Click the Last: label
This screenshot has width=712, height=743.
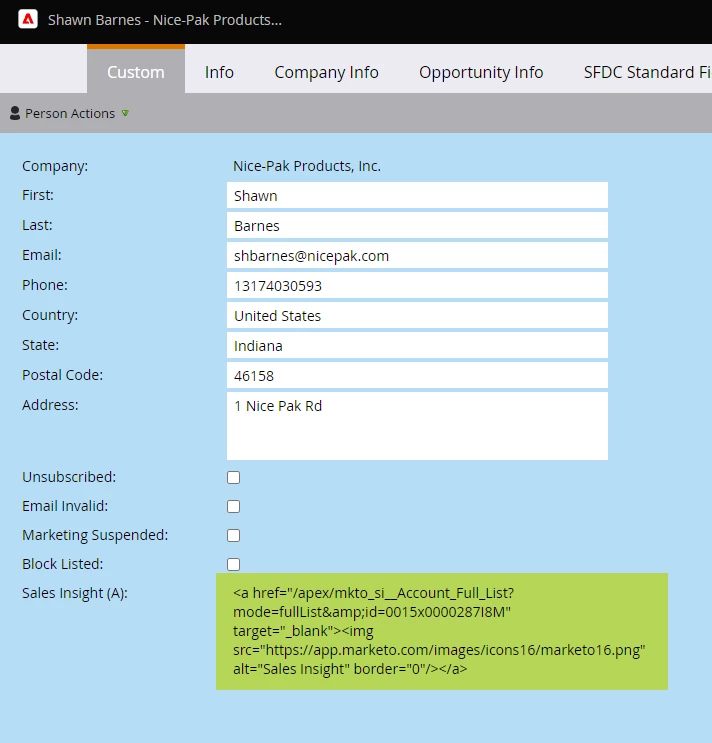tap(37, 225)
